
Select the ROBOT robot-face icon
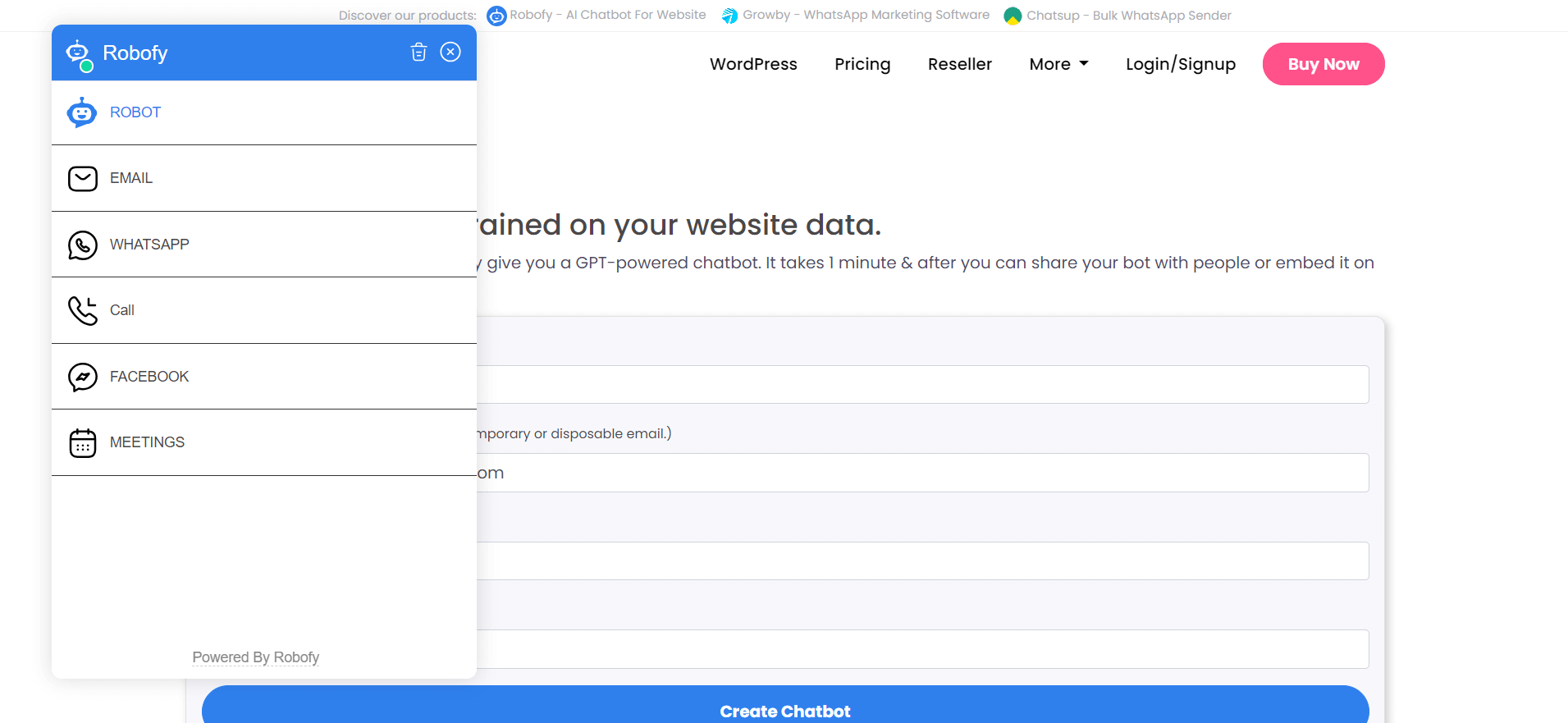pyautogui.click(x=82, y=112)
